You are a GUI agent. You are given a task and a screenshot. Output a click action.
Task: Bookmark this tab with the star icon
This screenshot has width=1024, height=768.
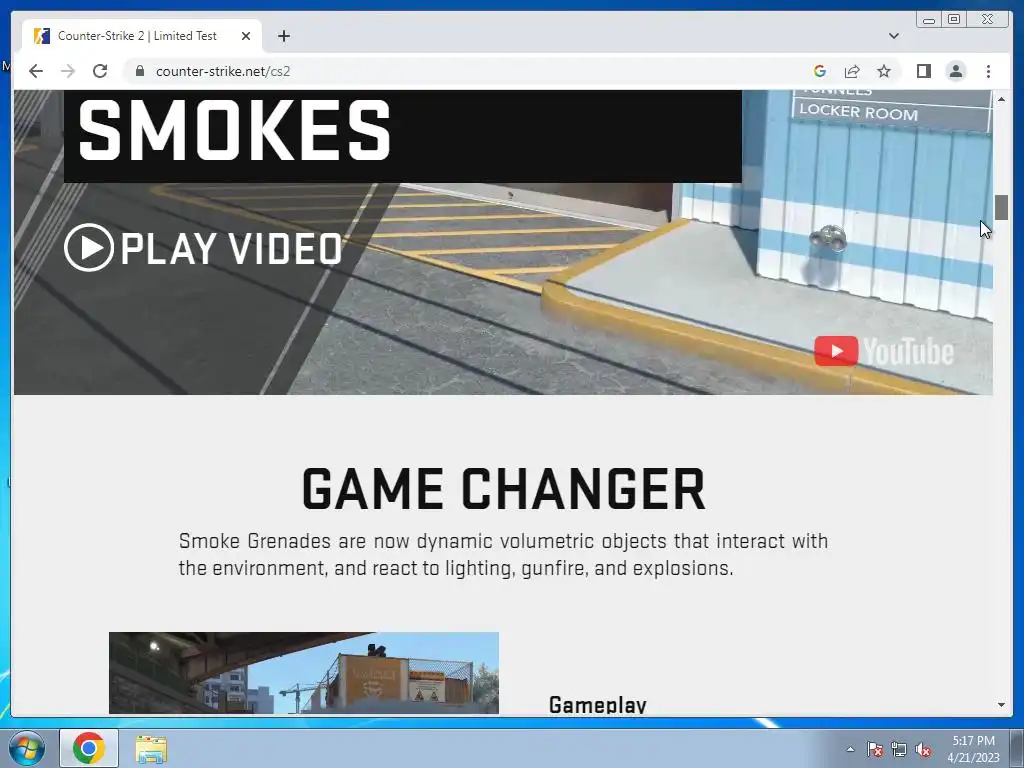[x=884, y=71]
